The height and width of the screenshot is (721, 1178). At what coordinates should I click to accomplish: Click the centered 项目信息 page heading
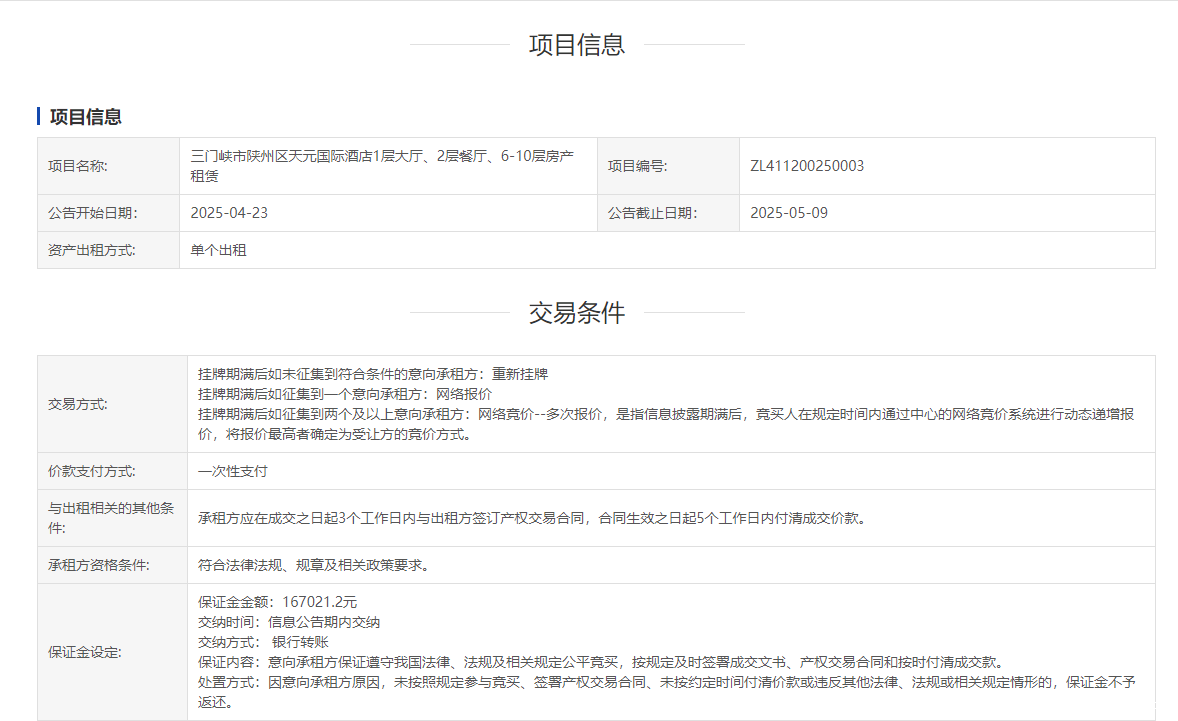click(577, 45)
